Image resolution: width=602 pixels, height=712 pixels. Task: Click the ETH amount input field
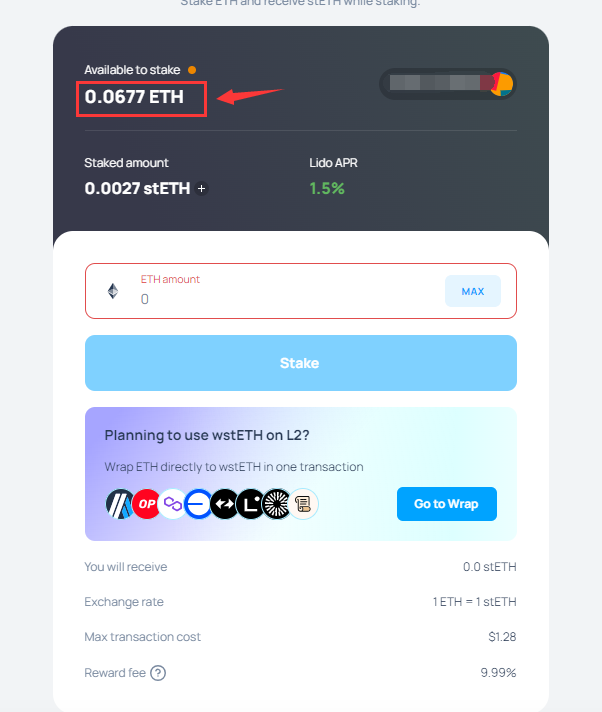301,291
